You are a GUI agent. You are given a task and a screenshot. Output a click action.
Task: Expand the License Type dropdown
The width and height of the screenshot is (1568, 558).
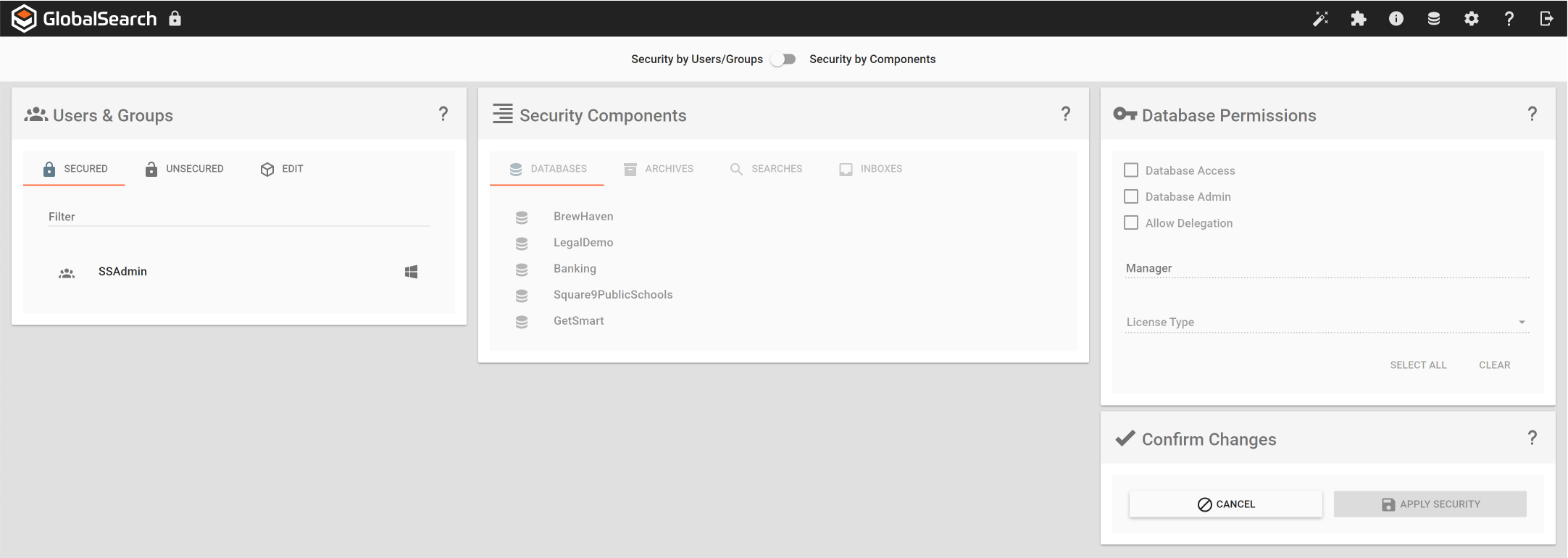1326,322
